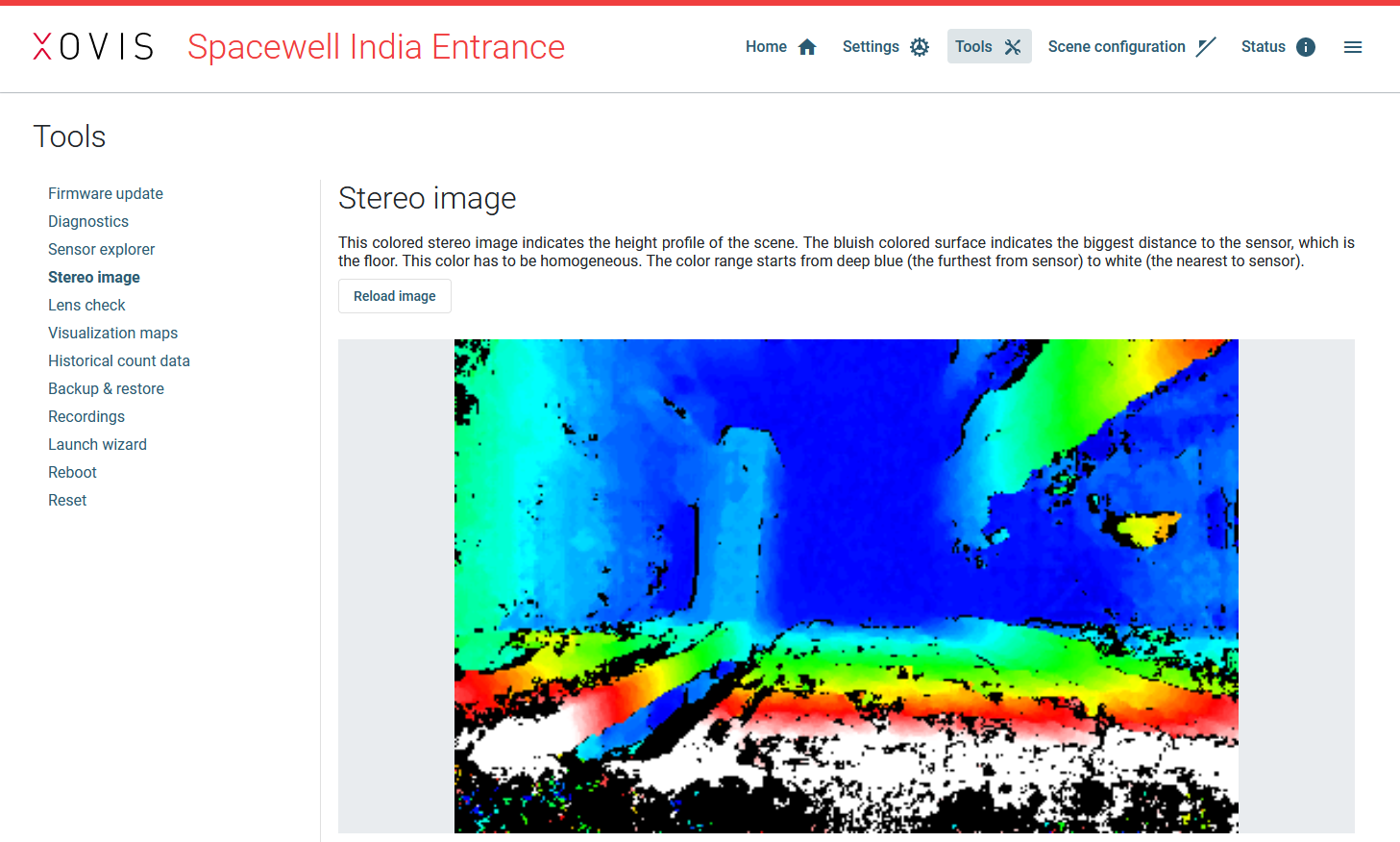The image size is (1400, 842).
Task: Open Firmware update page
Action: coord(106,193)
